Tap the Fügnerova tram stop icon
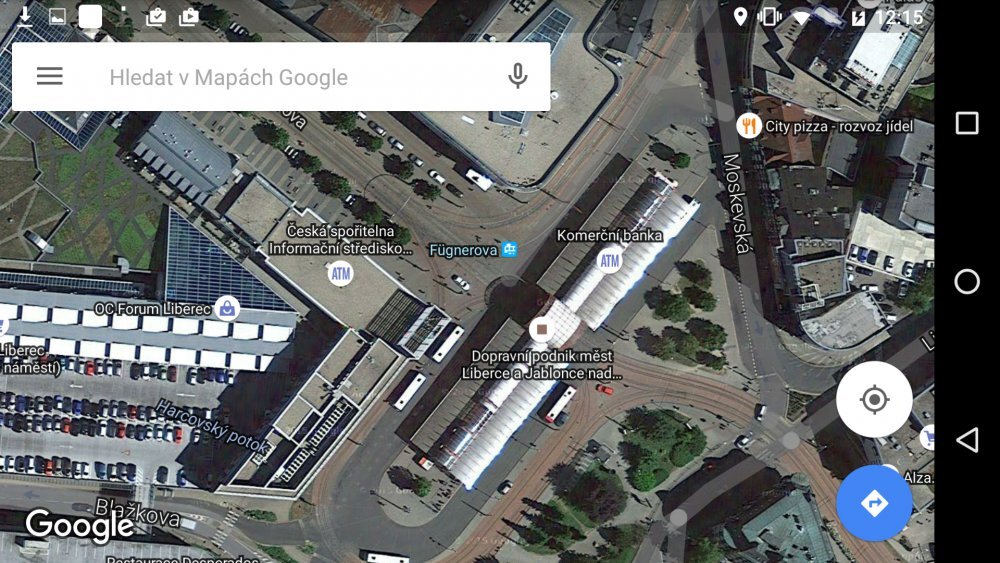Image resolution: width=1000 pixels, height=563 pixels. tap(510, 249)
